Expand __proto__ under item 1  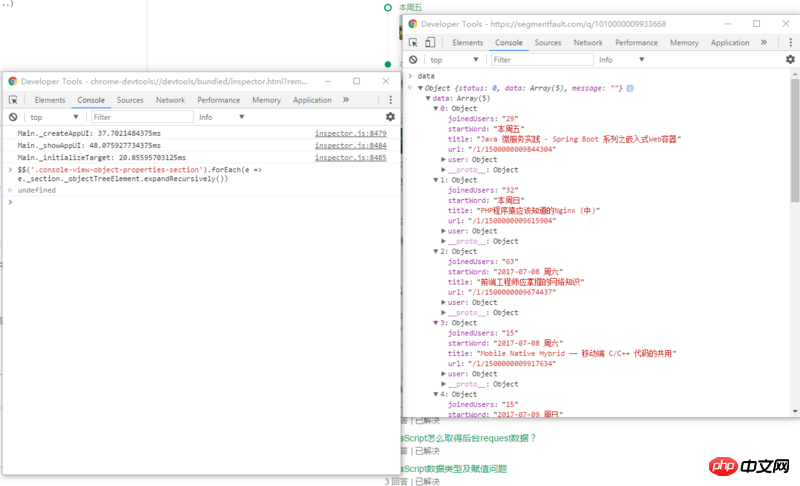tap(443, 241)
